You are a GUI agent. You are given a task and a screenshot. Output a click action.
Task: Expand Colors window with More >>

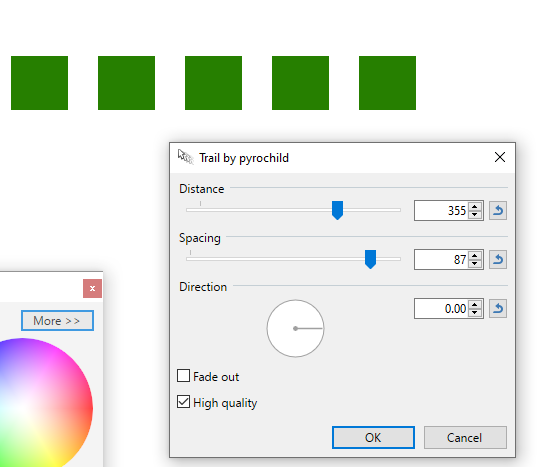click(57, 320)
